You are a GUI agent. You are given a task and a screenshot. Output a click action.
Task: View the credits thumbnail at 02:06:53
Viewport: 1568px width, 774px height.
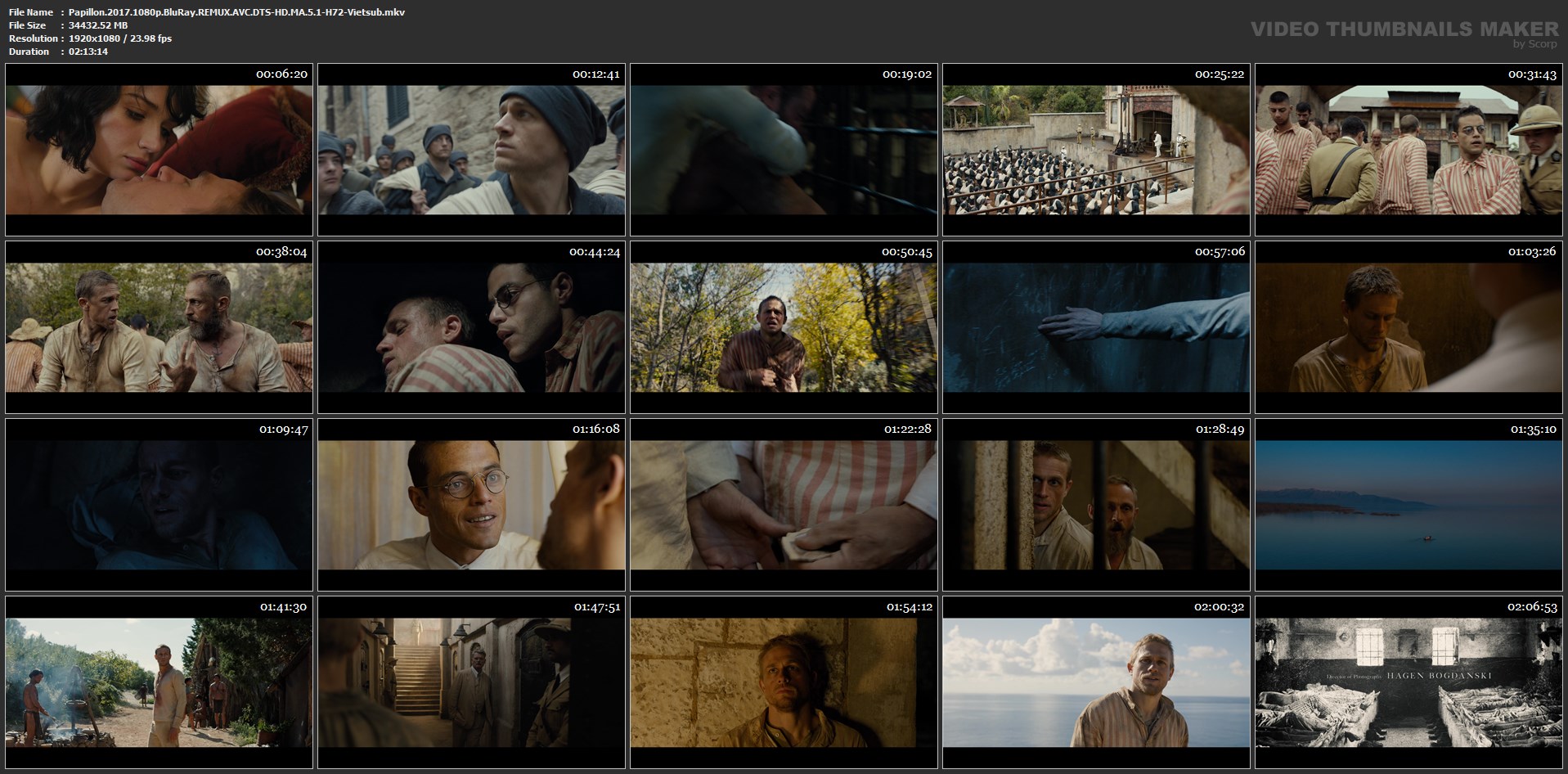point(1409,682)
